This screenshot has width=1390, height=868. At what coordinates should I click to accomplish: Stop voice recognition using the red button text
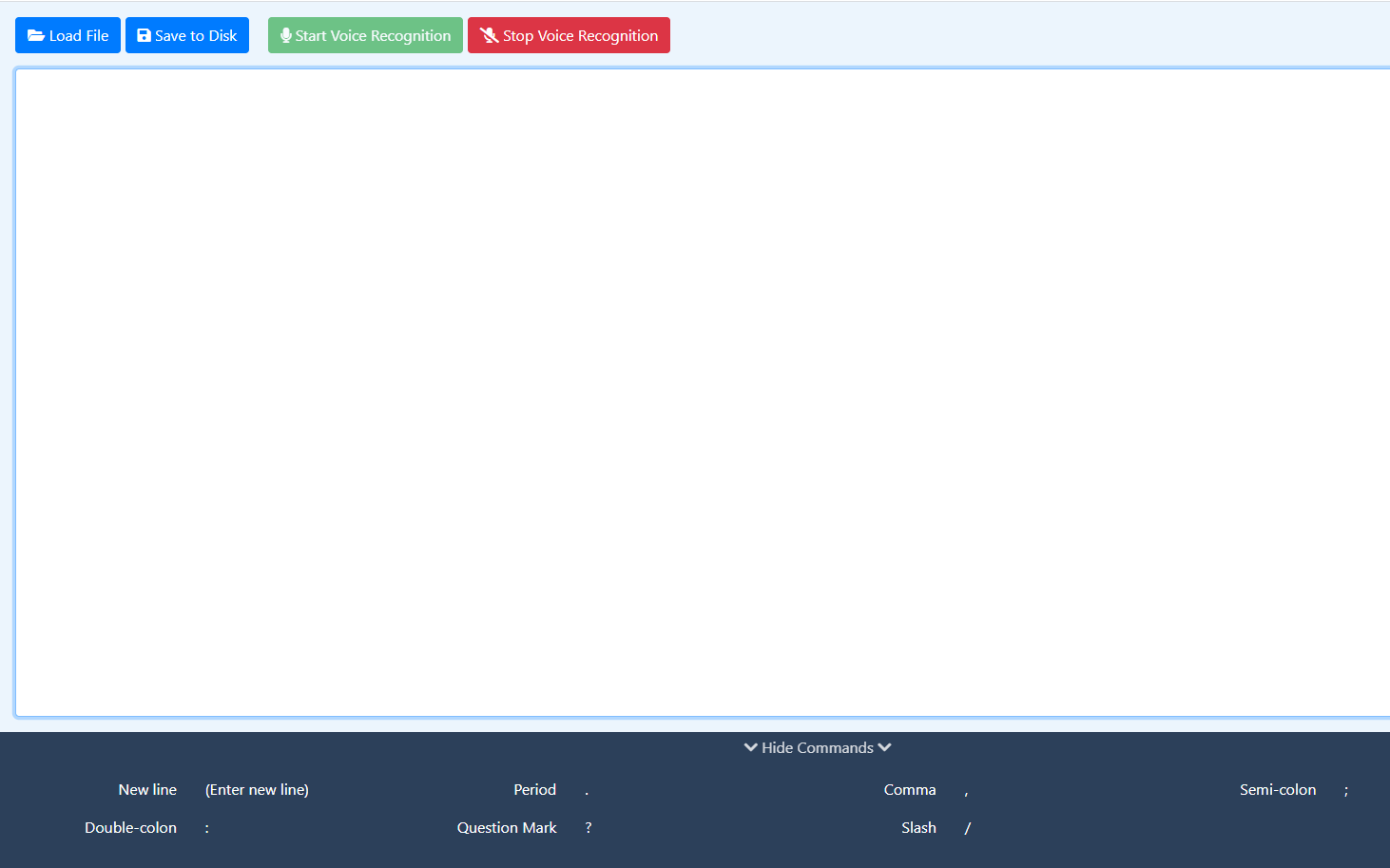[580, 35]
